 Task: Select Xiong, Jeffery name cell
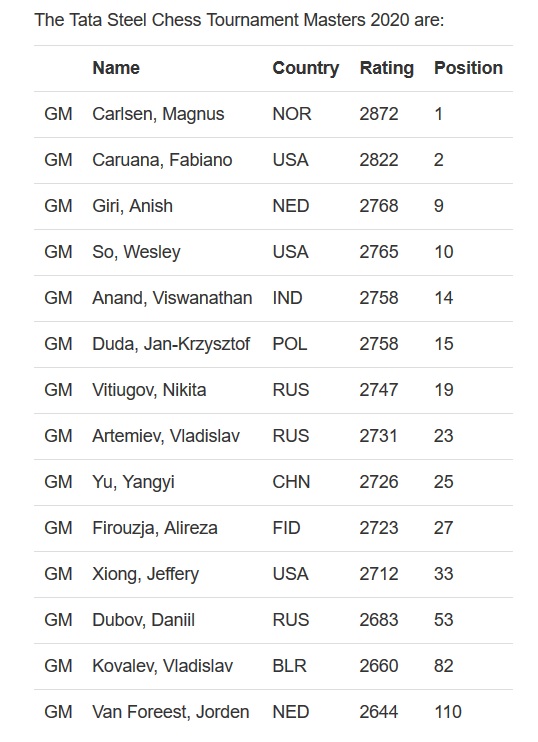[x=146, y=574]
